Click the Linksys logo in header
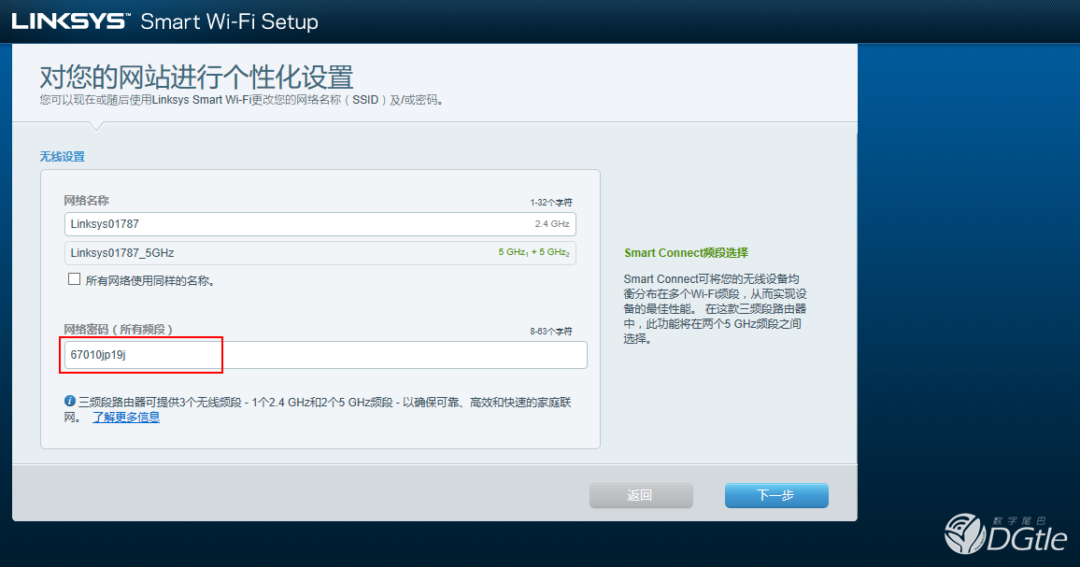Viewport: 1080px width, 567px height. click(70, 21)
